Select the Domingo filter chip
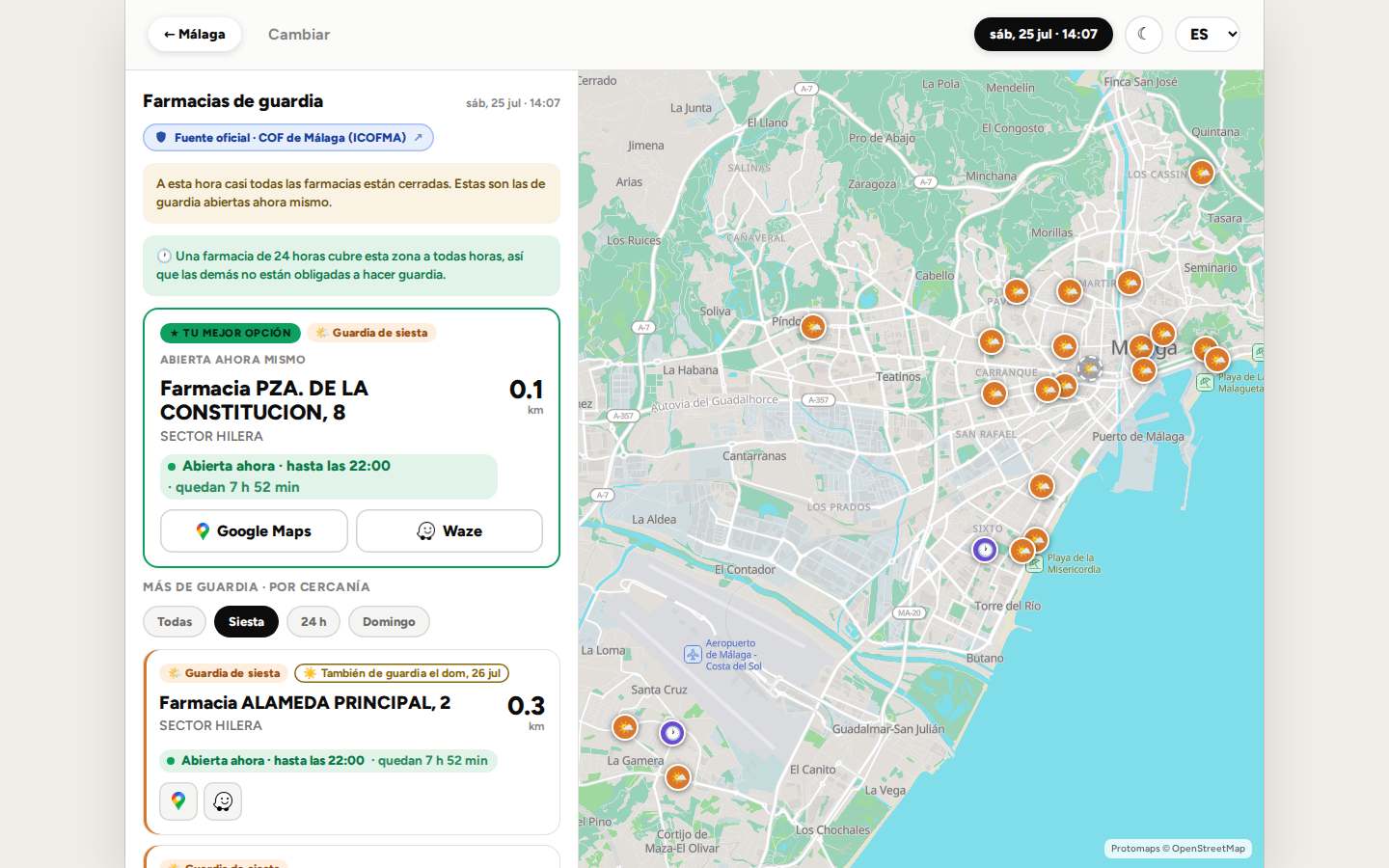This screenshot has width=1389, height=868. tap(389, 622)
